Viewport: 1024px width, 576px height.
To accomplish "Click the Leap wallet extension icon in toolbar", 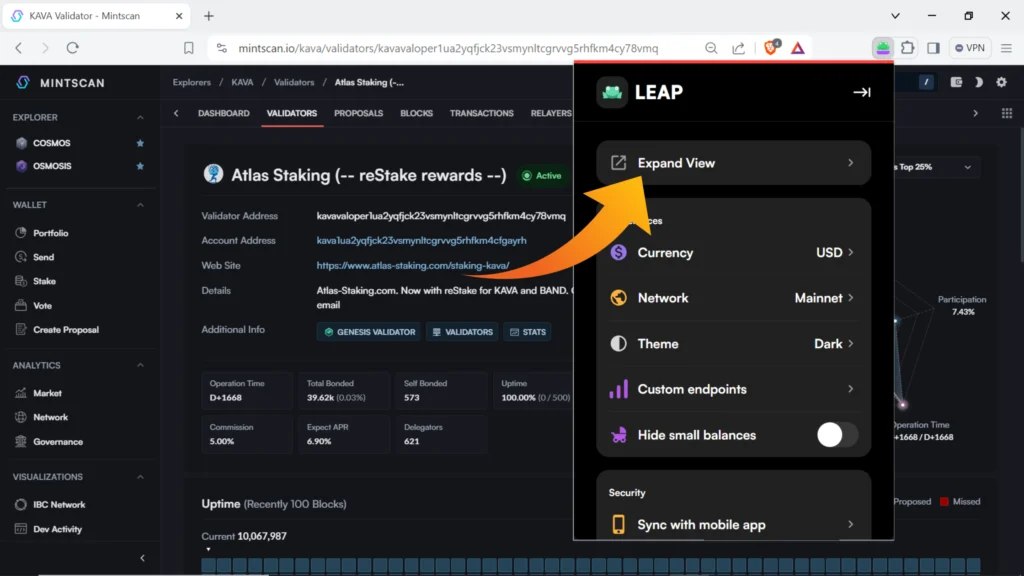I will [x=883, y=48].
